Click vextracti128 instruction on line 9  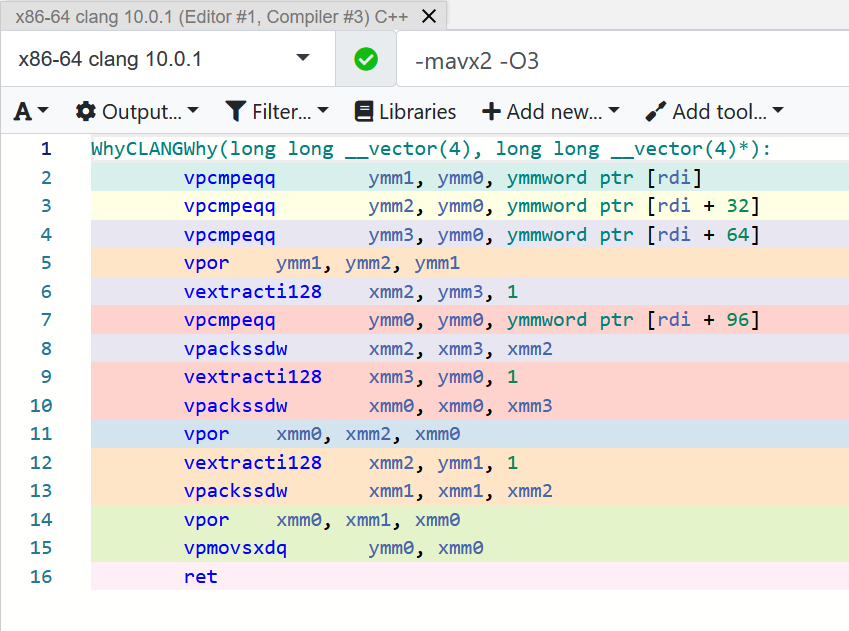pos(253,376)
